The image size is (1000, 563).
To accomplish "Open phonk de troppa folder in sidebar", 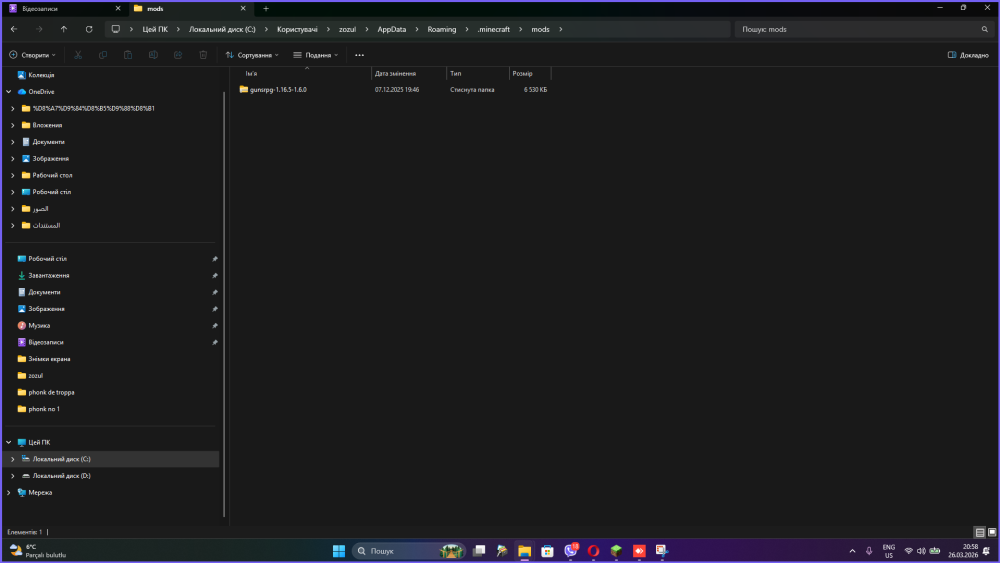I will pyautogui.click(x=51, y=393).
